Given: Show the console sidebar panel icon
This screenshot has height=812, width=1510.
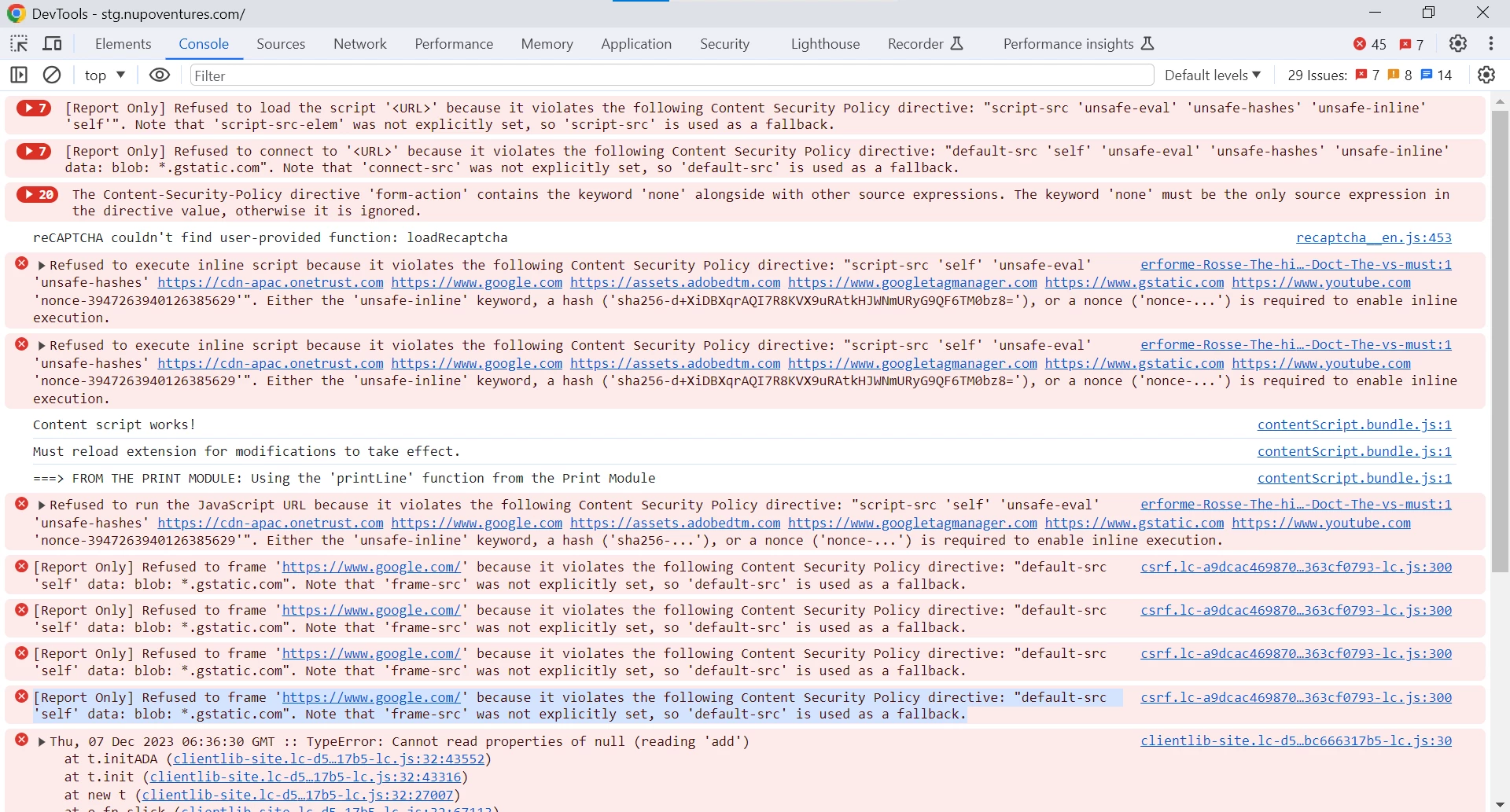Looking at the screenshot, I should click(19, 75).
